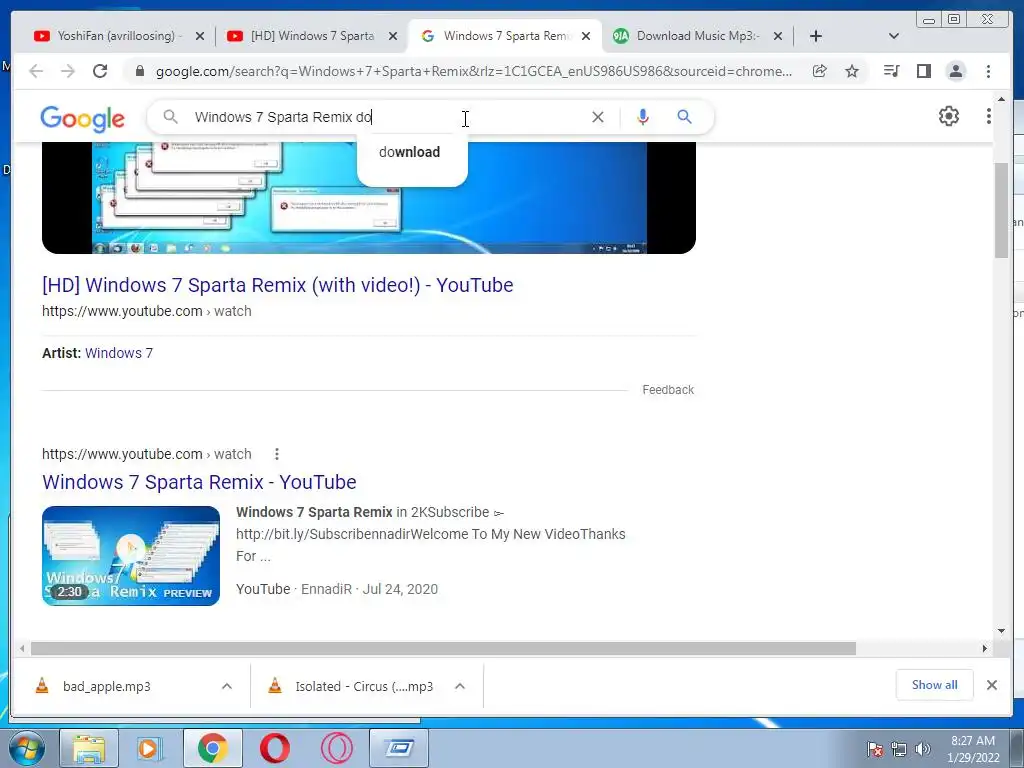The image size is (1024, 768).
Task: Pick the 'download' search suggestion
Action: (409, 152)
